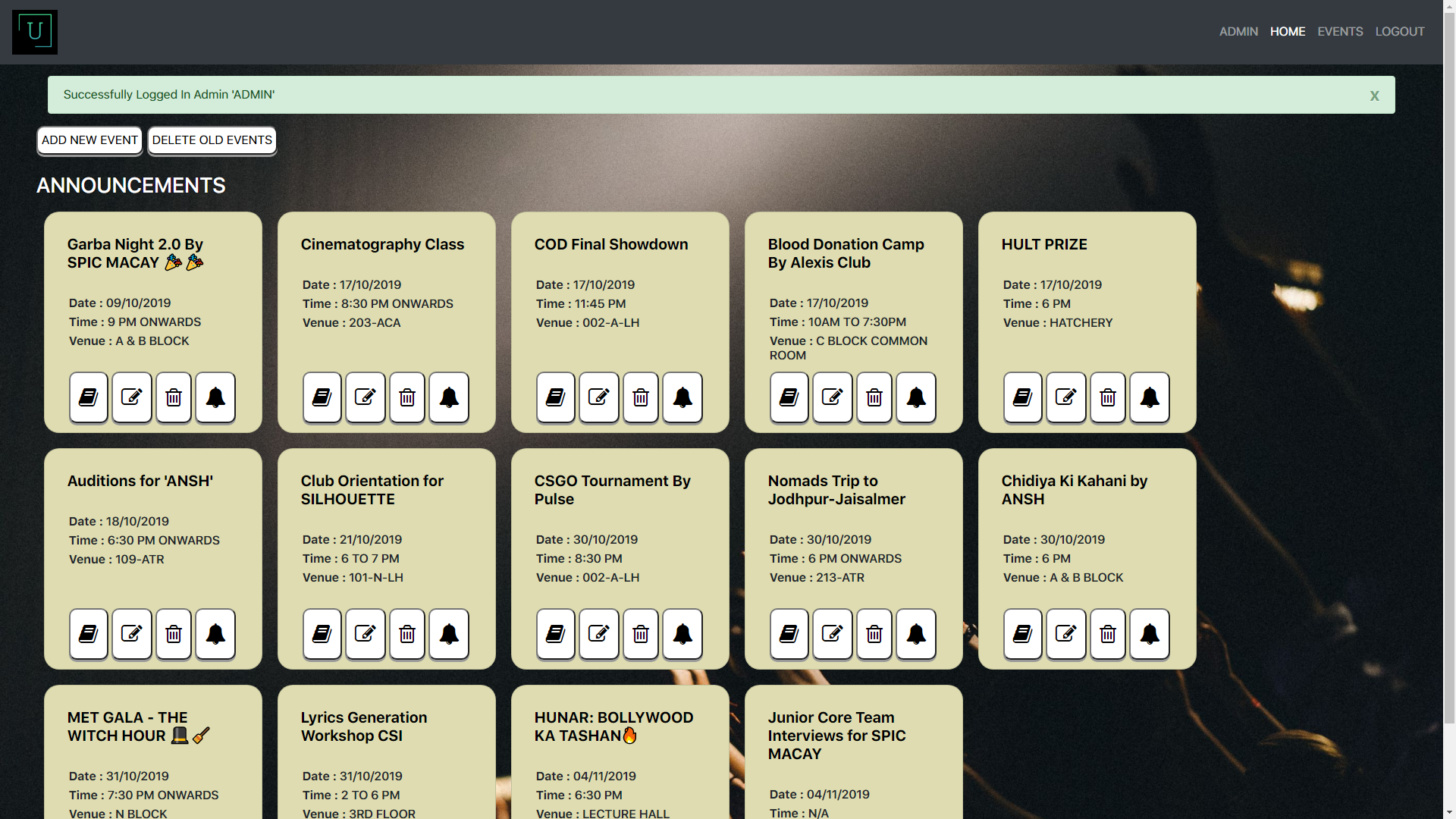Edit the Cinematography Class event
The height and width of the screenshot is (819, 1456).
[366, 397]
